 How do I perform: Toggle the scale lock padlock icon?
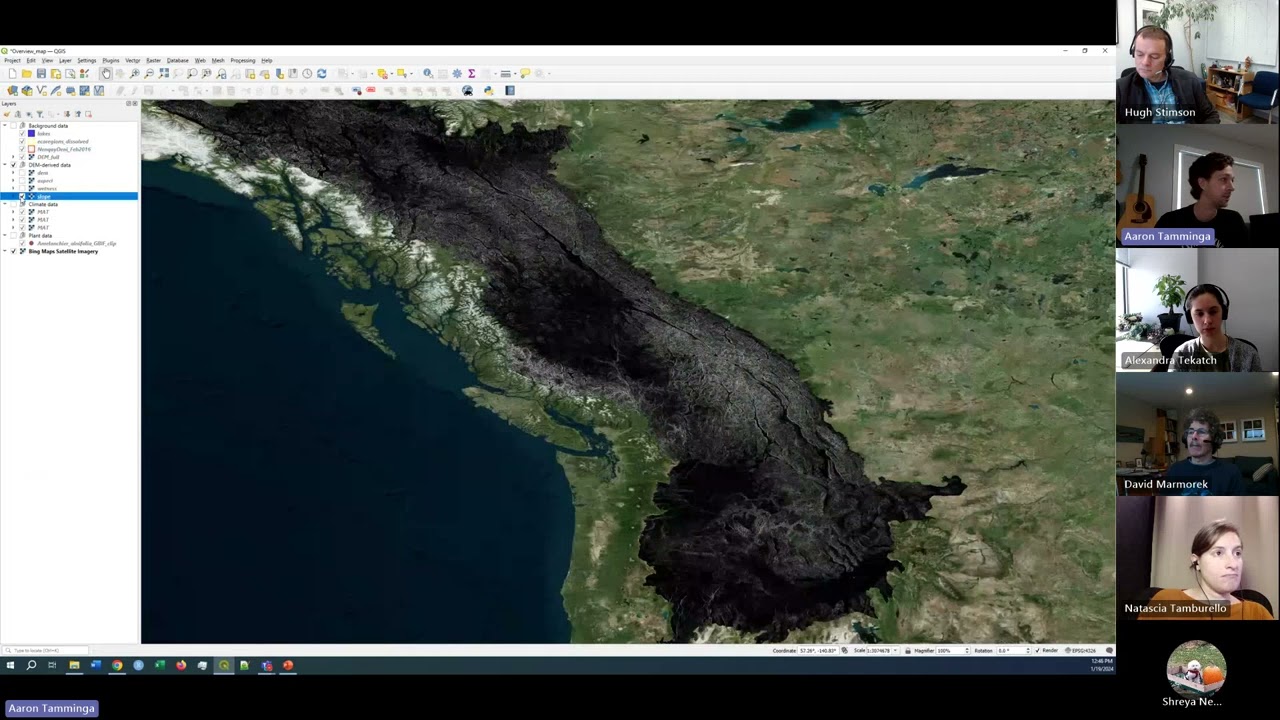pyautogui.click(x=908, y=650)
